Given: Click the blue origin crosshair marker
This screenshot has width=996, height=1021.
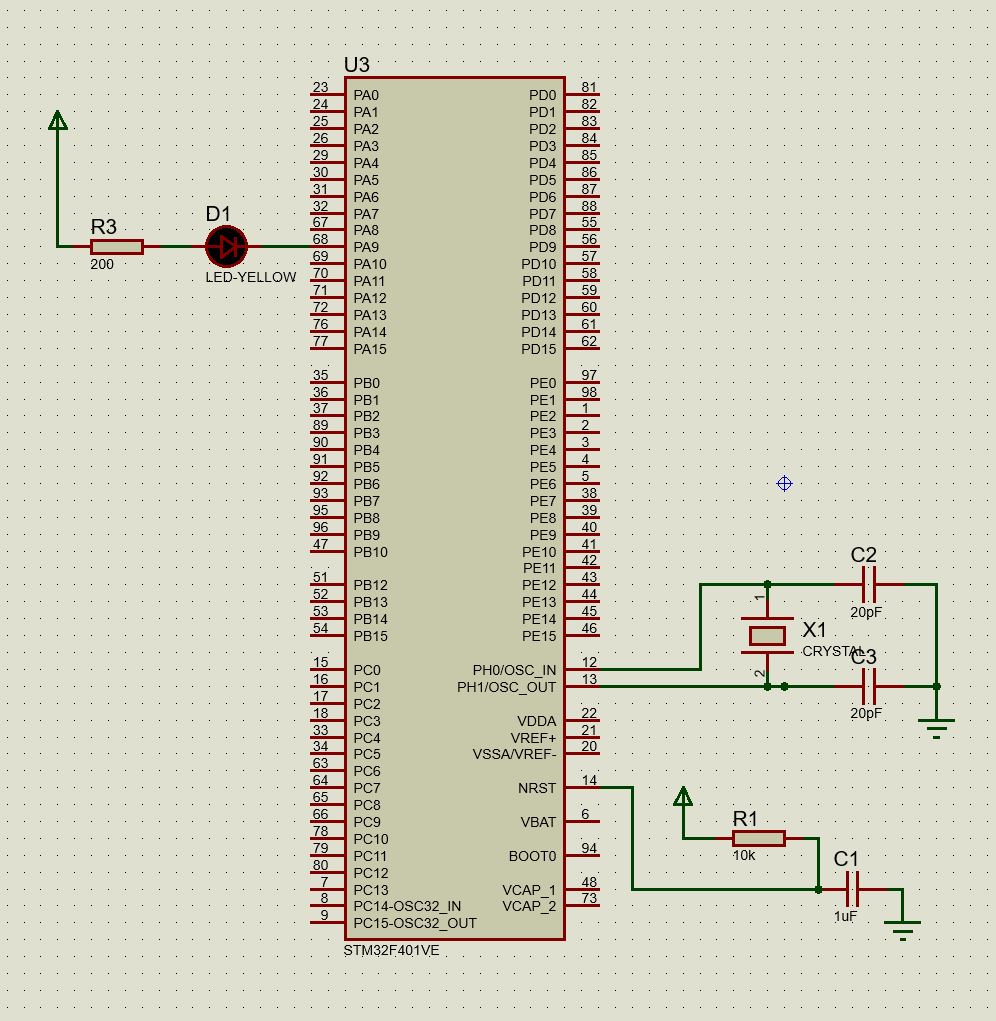Looking at the screenshot, I should (x=784, y=483).
